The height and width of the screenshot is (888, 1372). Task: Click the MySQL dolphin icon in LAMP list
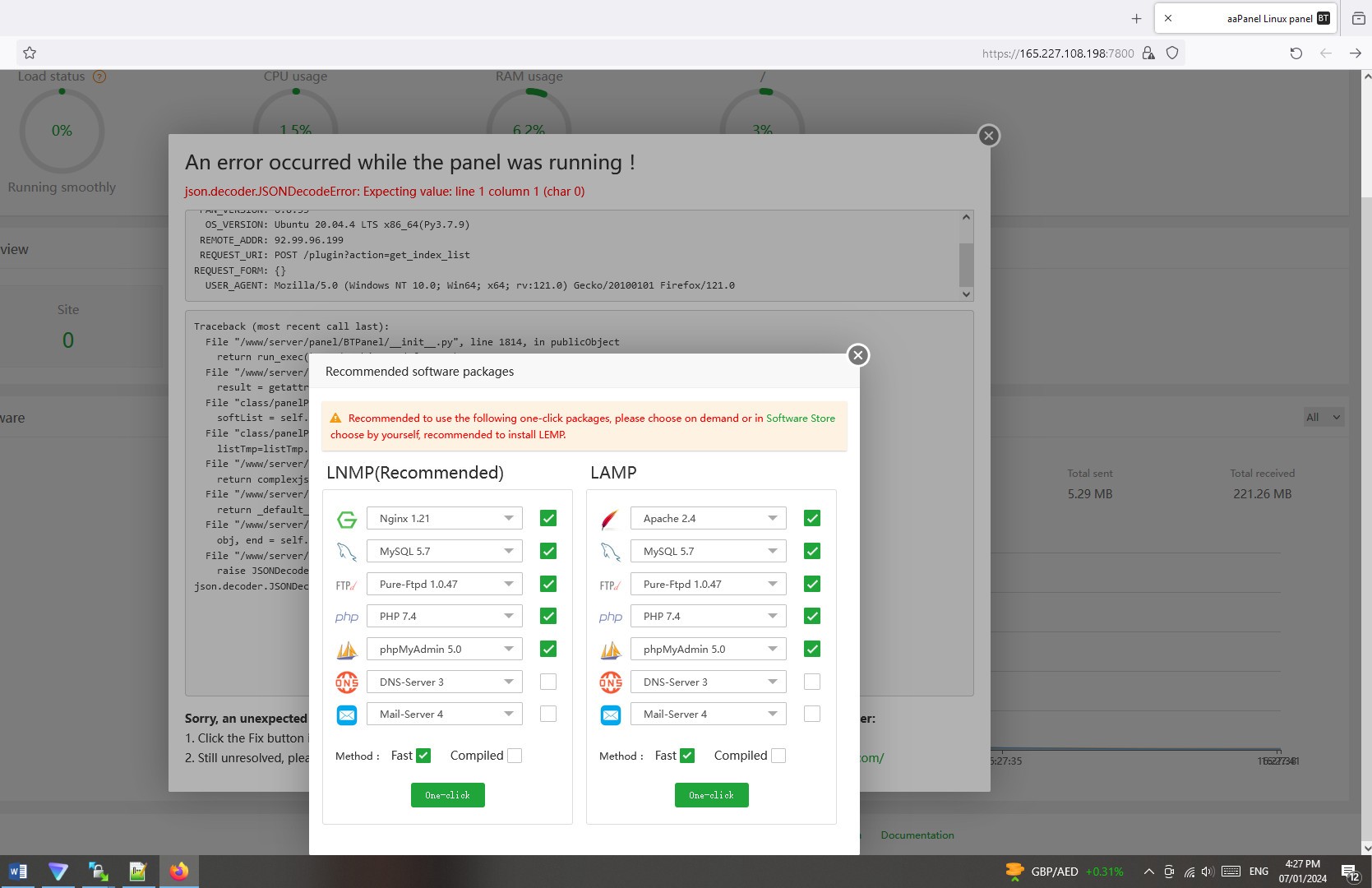[611, 552]
